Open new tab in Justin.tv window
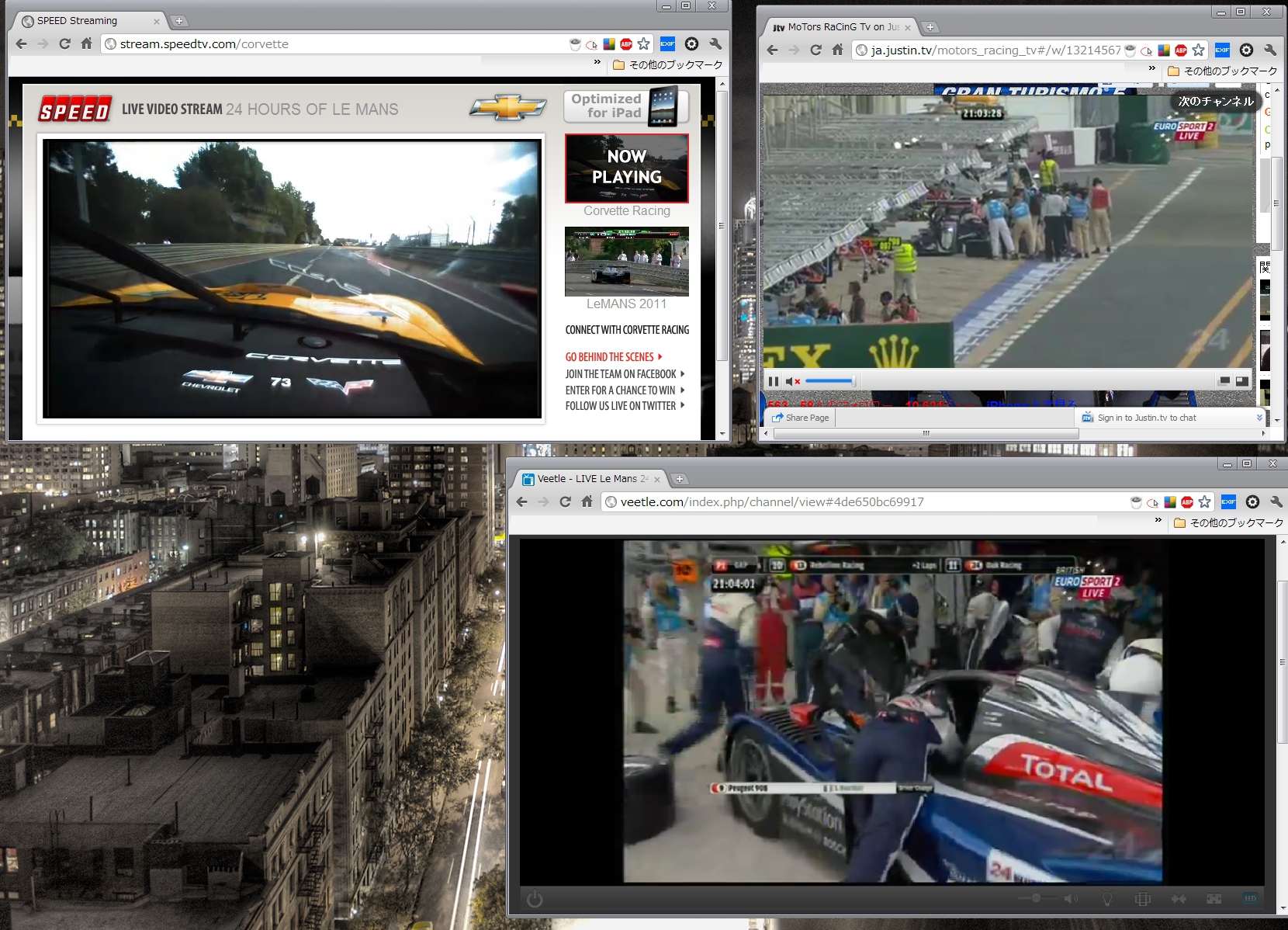1288x930 pixels. point(930,27)
